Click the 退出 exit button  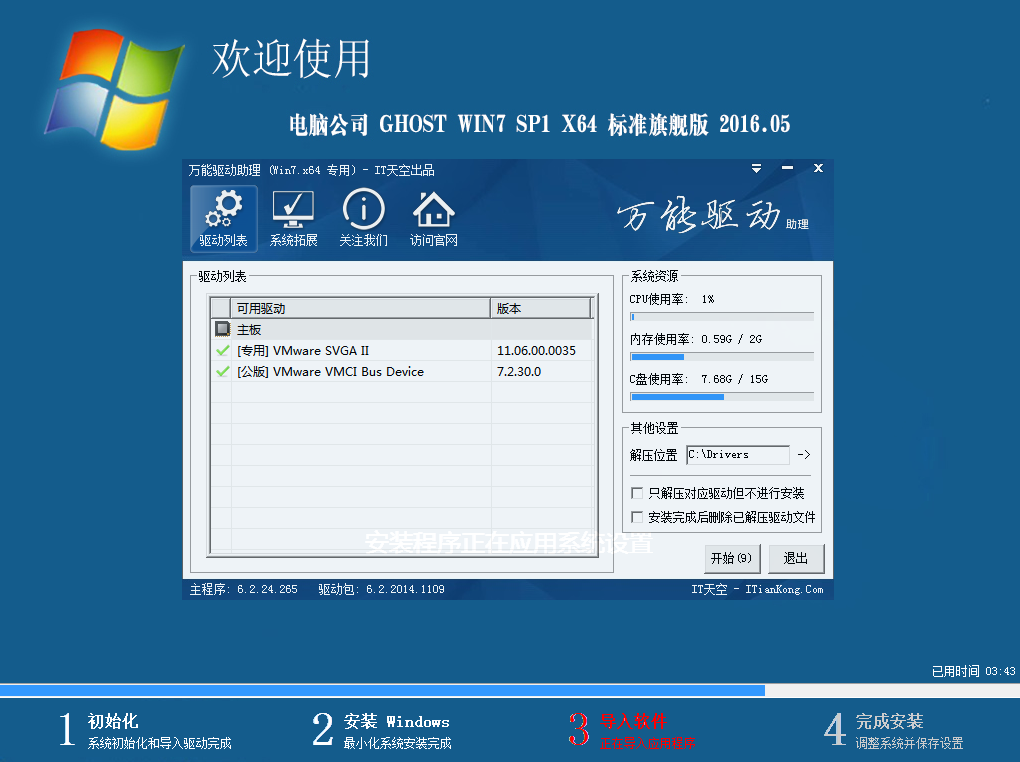[x=796, y=558]
